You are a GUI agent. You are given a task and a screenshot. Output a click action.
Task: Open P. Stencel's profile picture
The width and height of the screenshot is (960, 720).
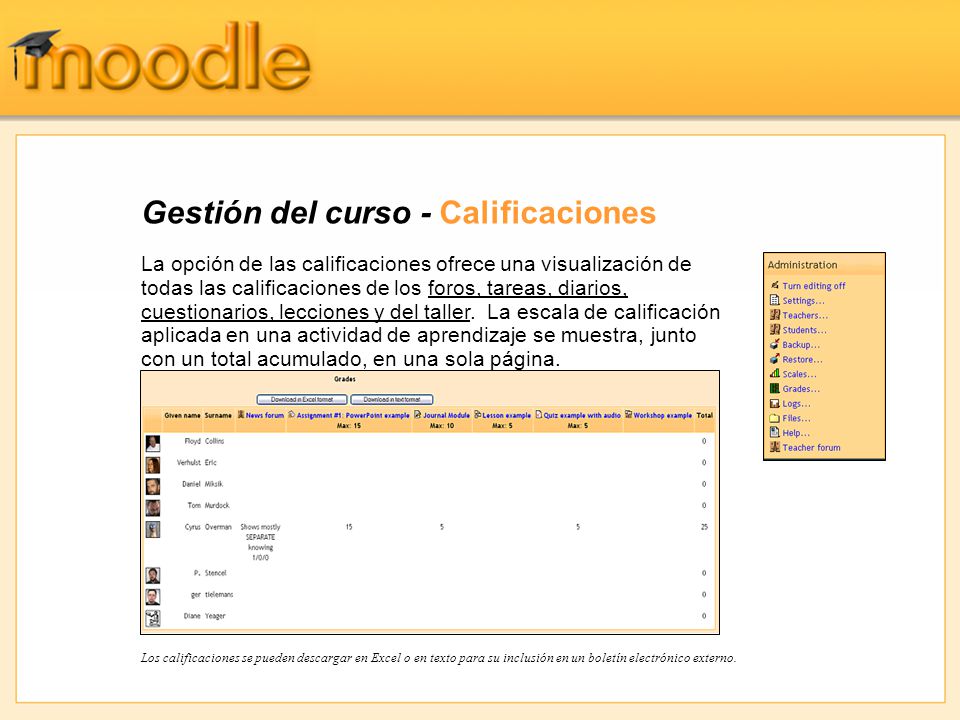pos(153,575)
